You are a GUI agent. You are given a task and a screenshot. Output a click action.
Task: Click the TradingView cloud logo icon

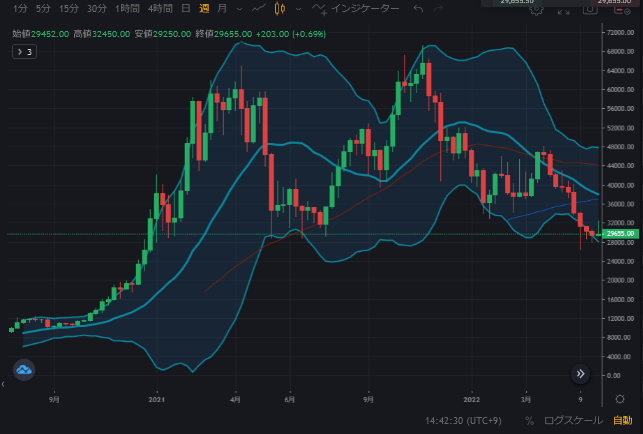pyautogui.click(x=24, y=370)
